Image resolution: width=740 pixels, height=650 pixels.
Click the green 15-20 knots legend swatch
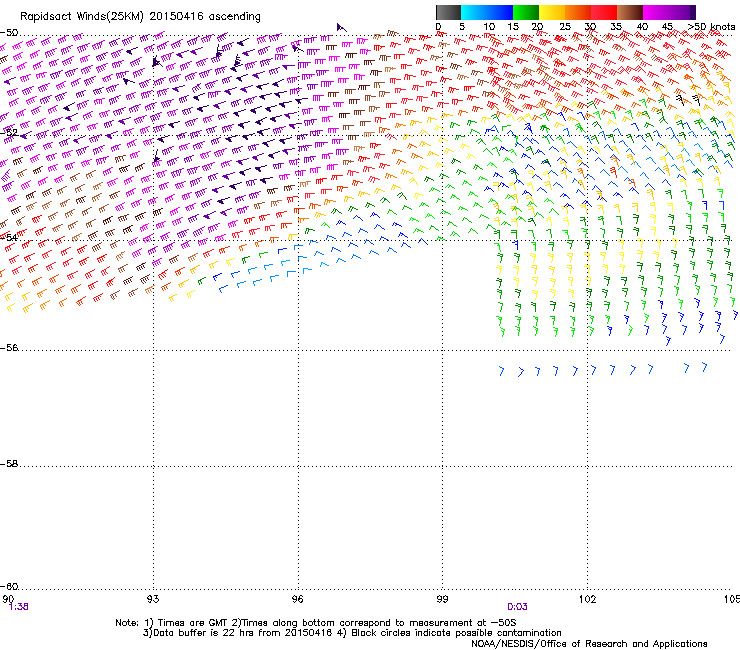[526, 12]
